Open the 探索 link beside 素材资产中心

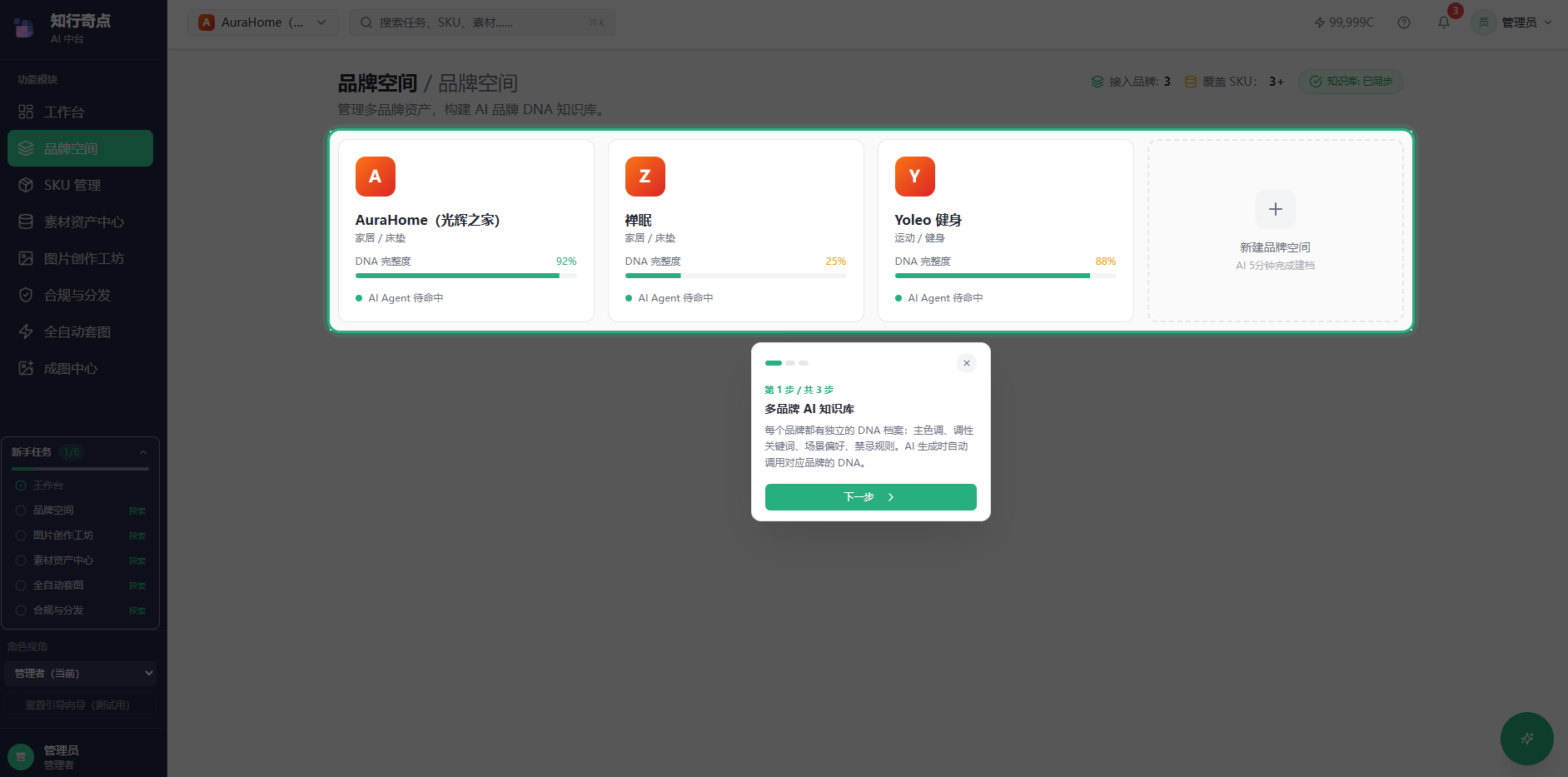[138, 560]
